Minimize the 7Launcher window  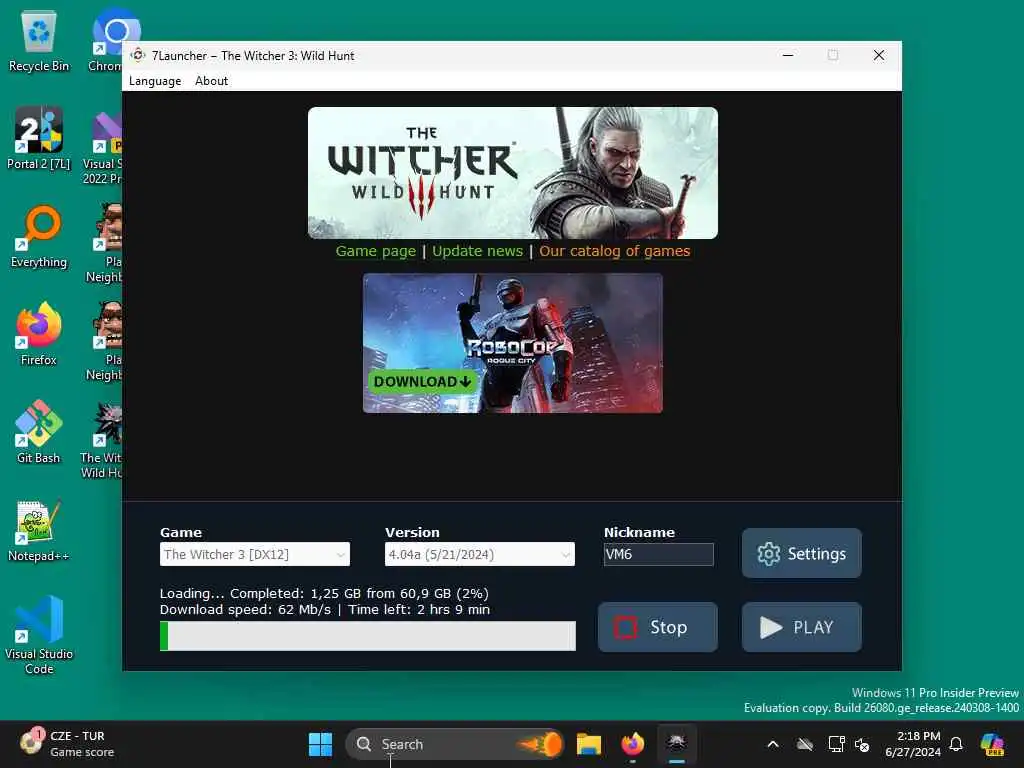coord(788,56)
